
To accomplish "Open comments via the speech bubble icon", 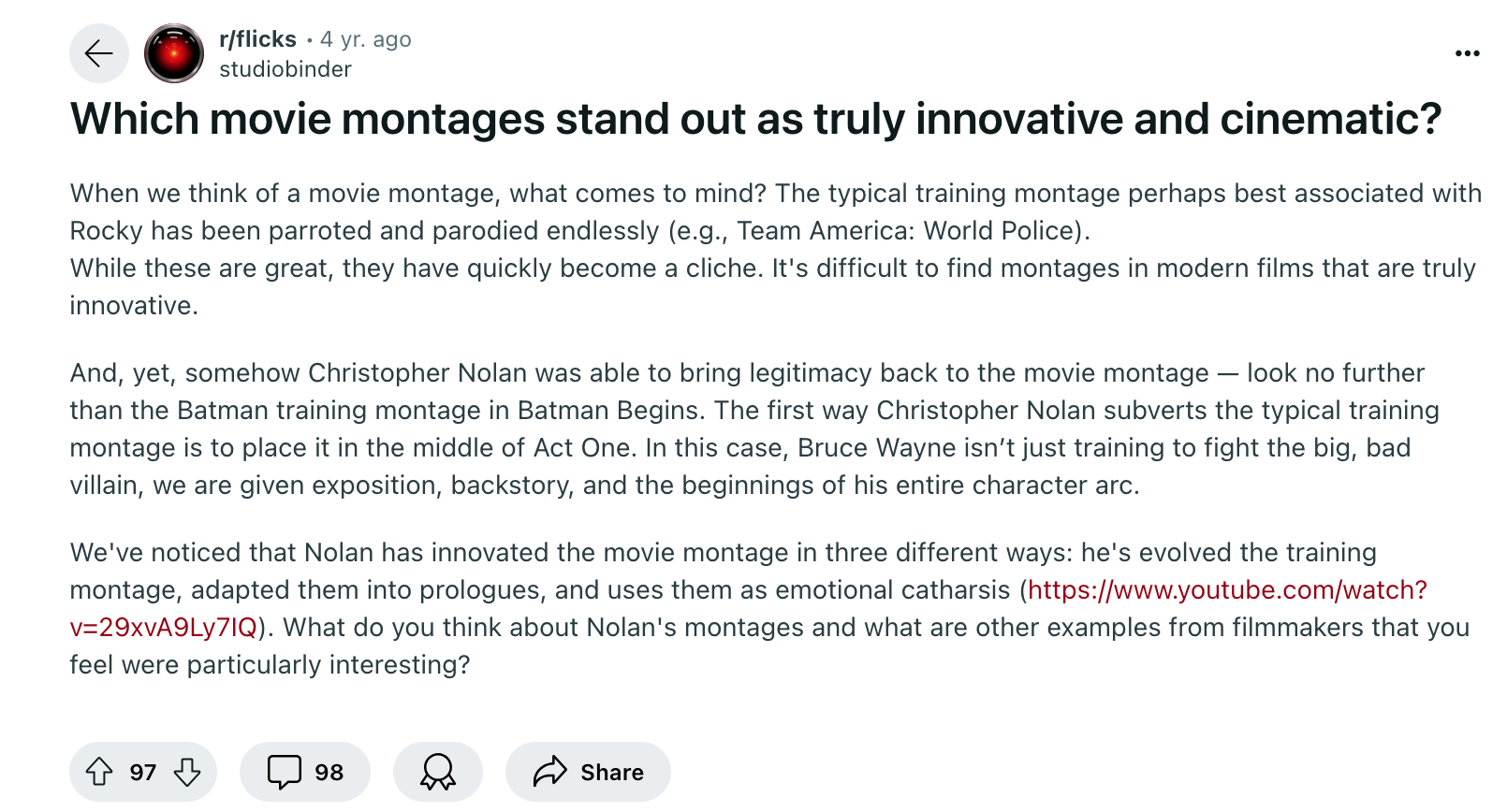I will [x=285, y=772].
